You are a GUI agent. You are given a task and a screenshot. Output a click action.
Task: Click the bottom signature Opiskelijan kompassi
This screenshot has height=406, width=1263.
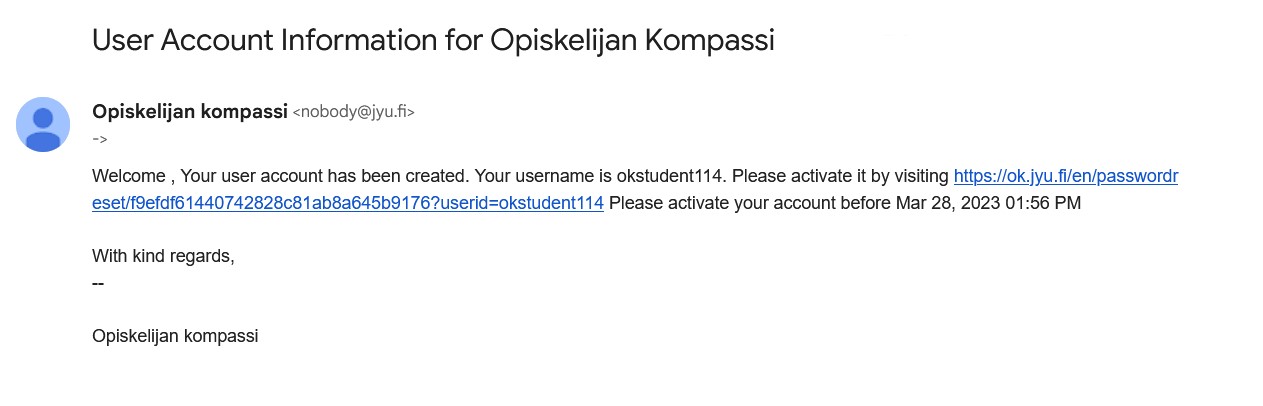pos(175,336)
